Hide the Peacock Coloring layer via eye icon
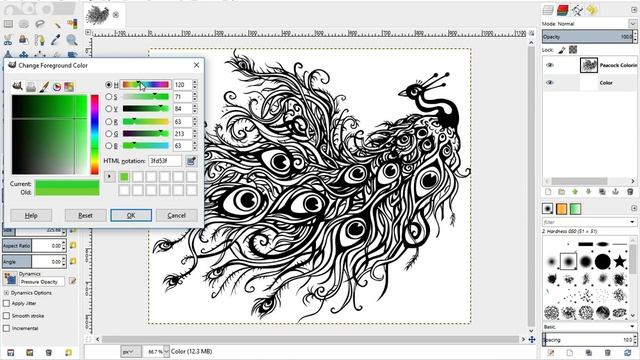The image size is (640, 360). (550, 65)
